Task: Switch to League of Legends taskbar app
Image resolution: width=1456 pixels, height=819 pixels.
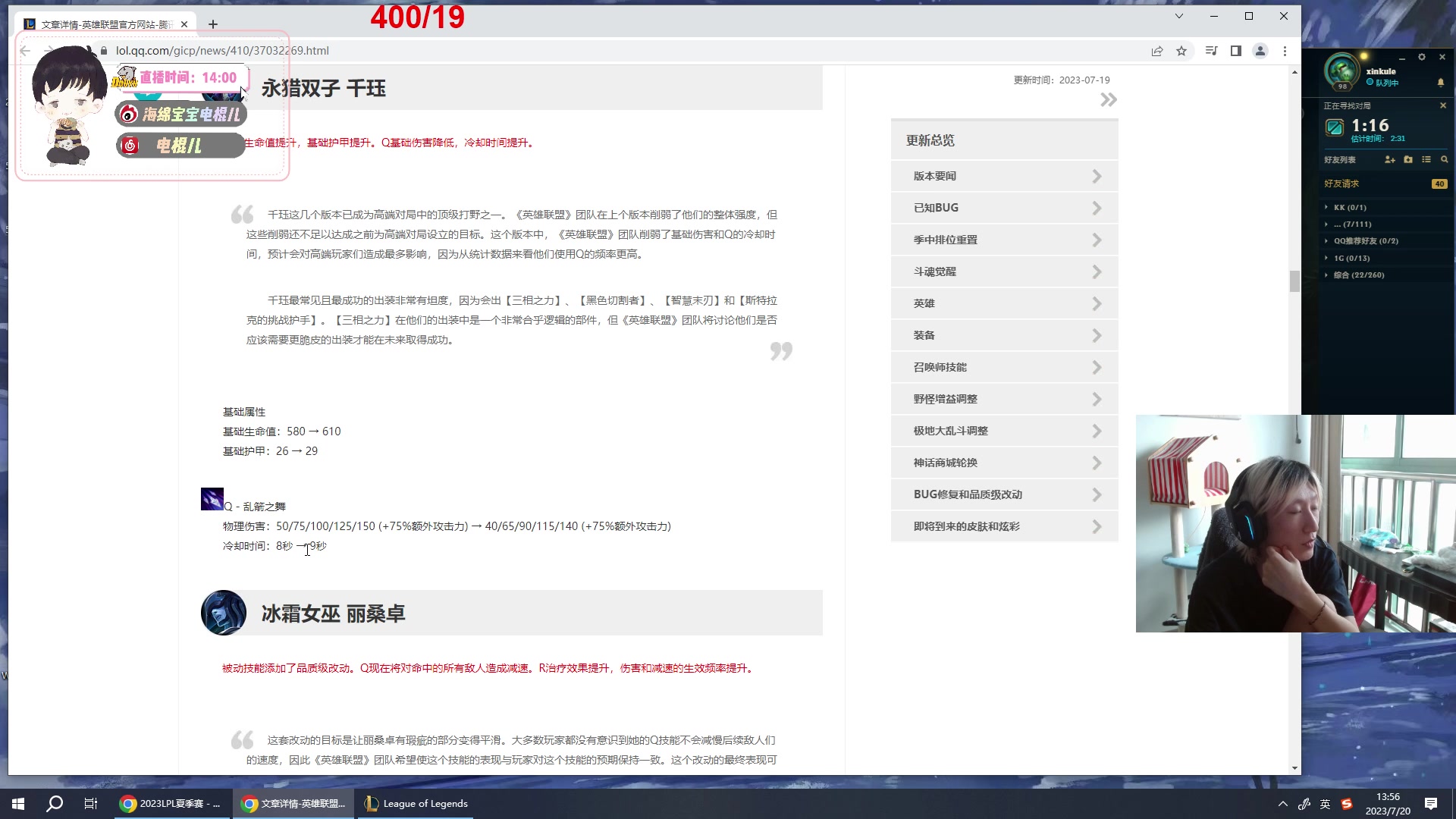Action: (416, 804)
